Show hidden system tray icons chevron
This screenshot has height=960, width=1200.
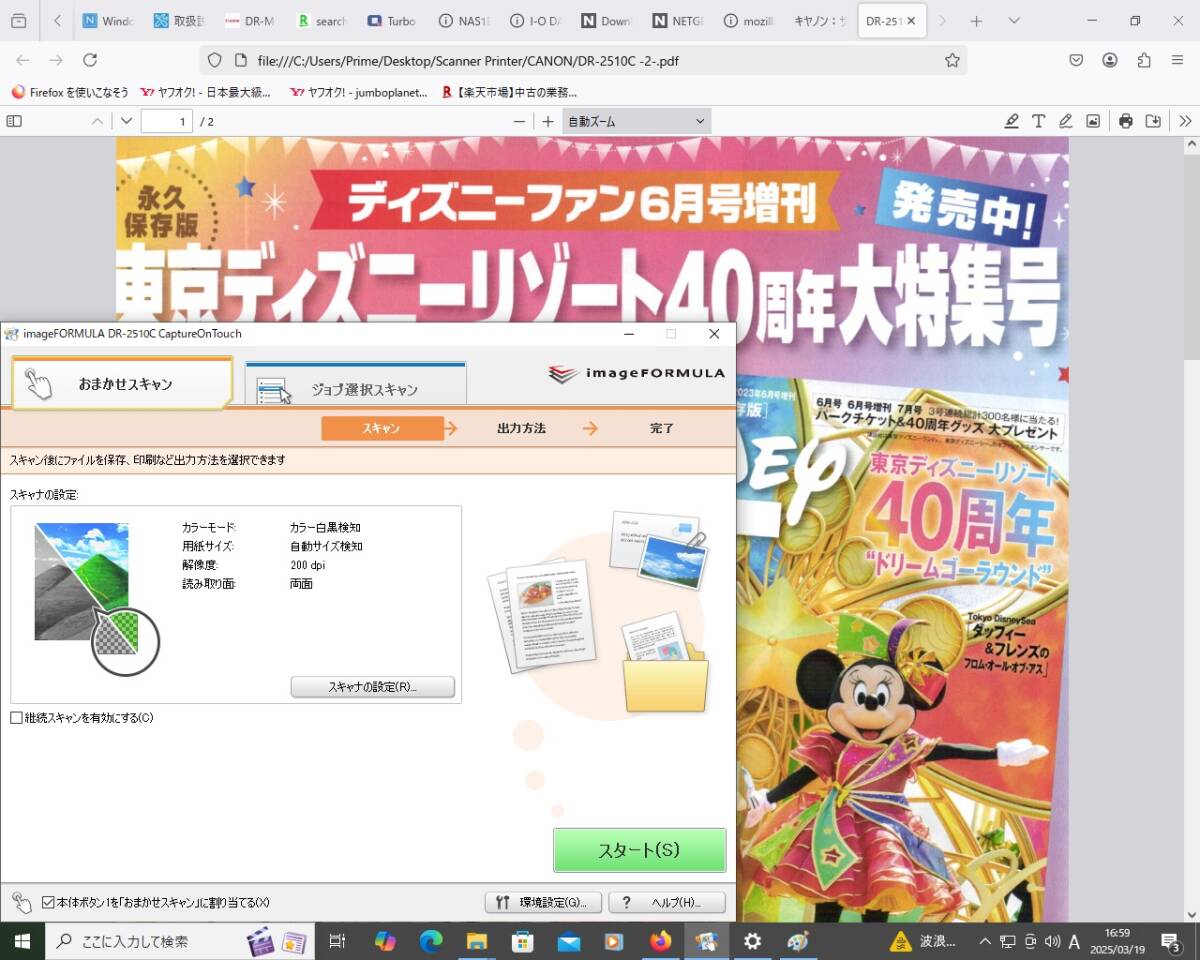[x=986, y=941]
